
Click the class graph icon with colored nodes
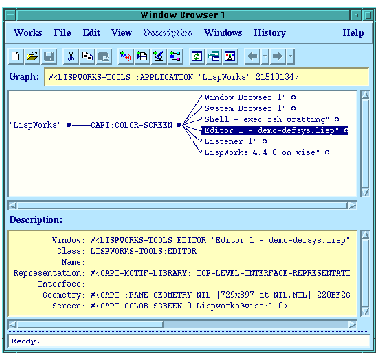click(x=175, y=56)
